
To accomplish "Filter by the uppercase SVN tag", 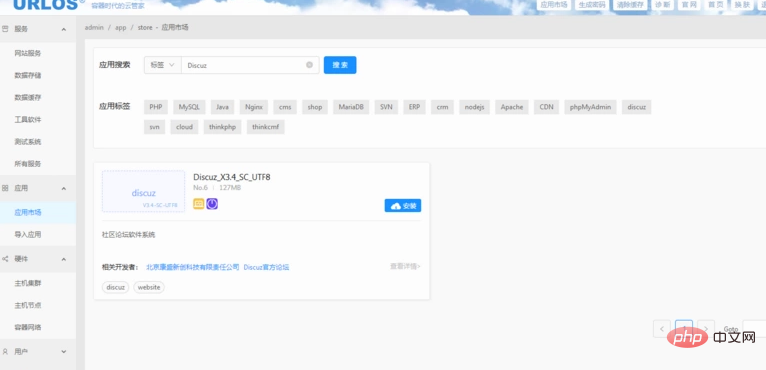I will tap(386, 107).
